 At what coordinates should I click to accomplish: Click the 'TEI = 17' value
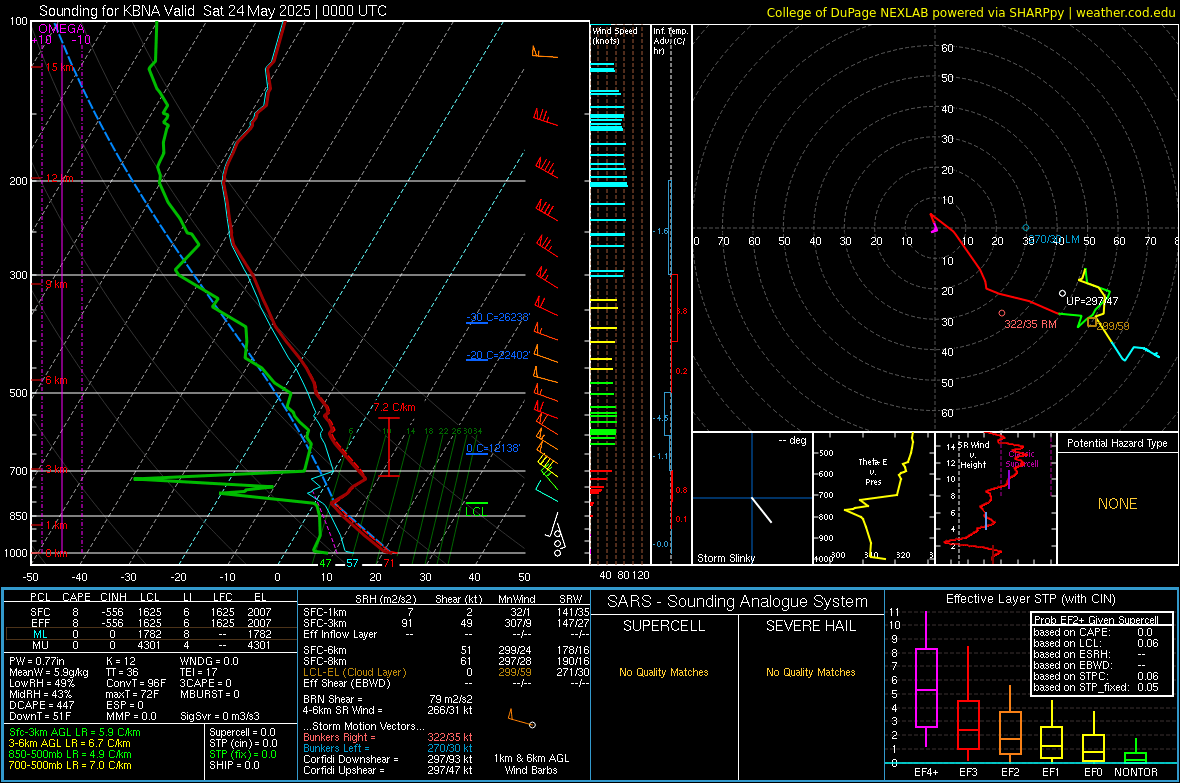(x=199, y=672)
